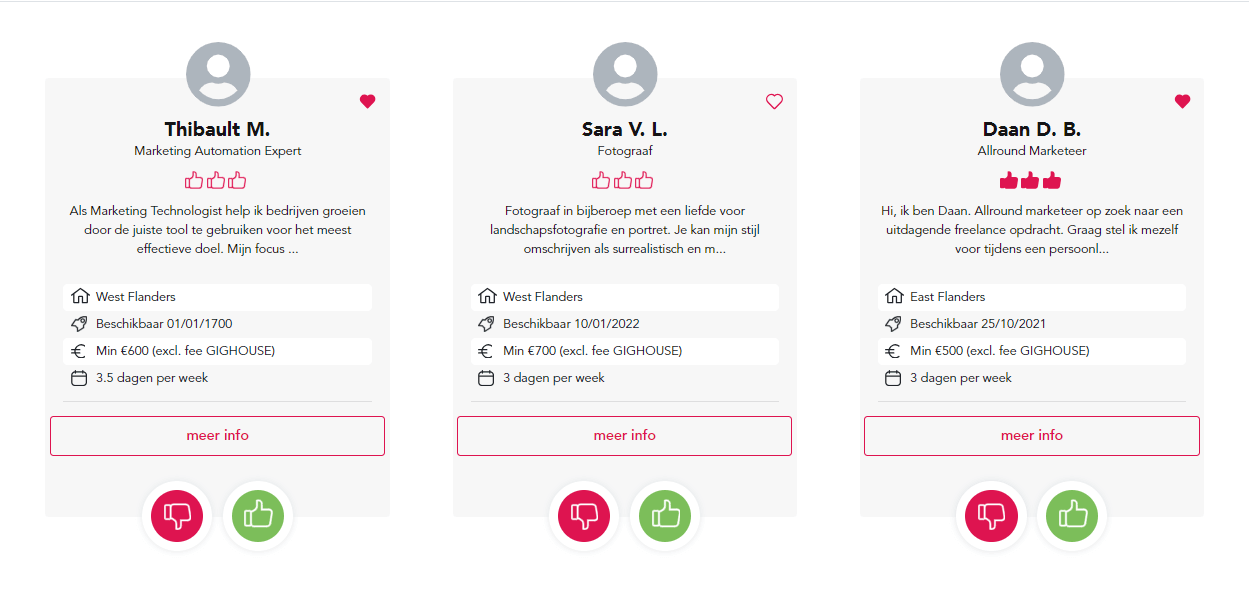This screenshot has height=612, width=1249.
Task: Click Sara V. L. profile avatar
Action: point(625,75)
